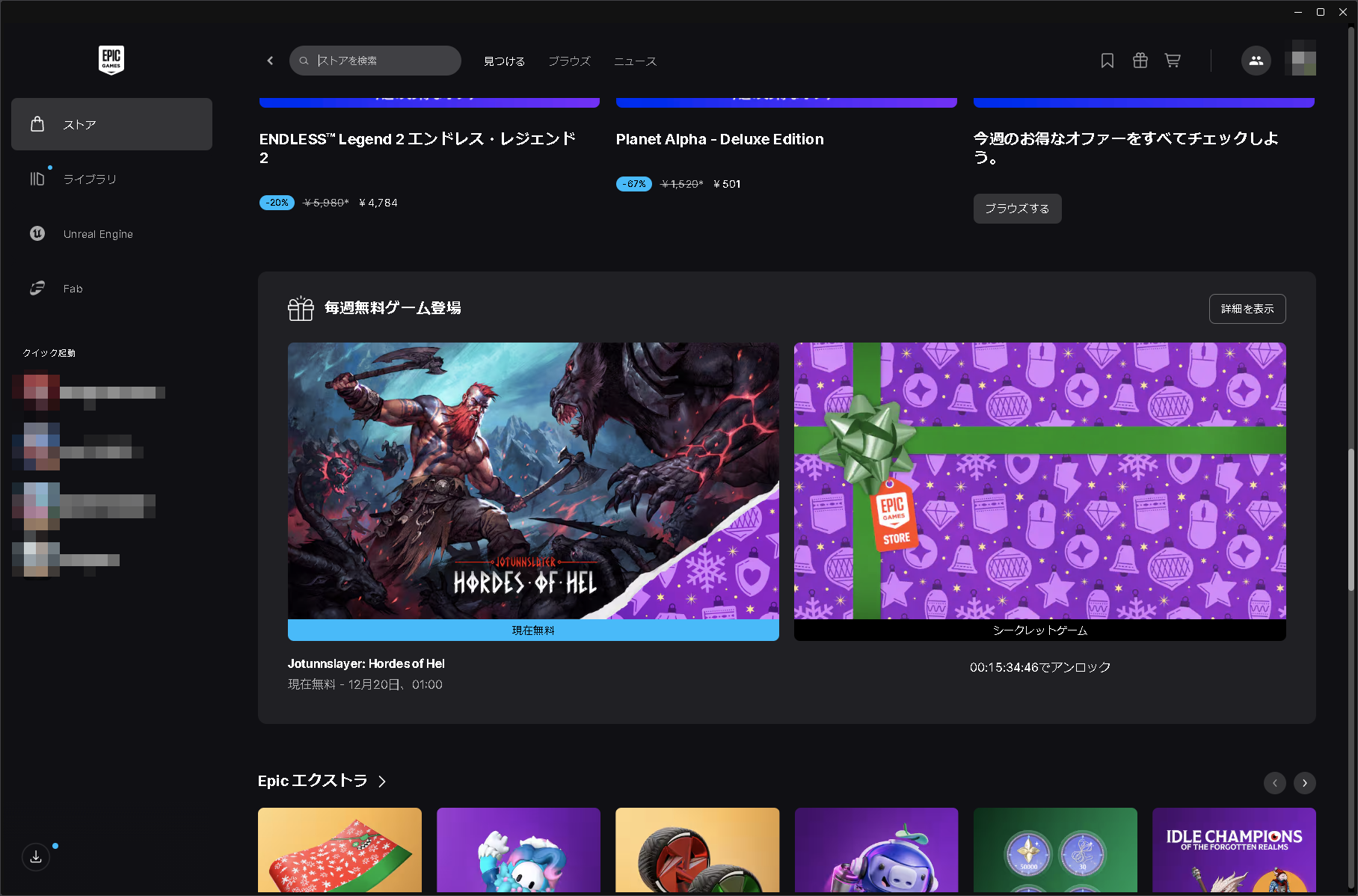This screenshot has height=896, width=1358.
Task: Open the red wheels extras card
Action: click(x=697, y=850)
